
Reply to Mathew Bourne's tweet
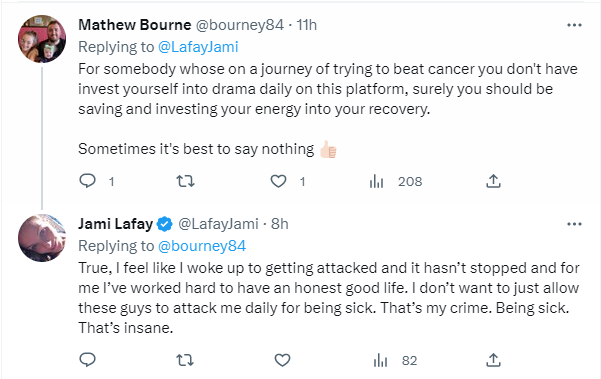[87, 181]
